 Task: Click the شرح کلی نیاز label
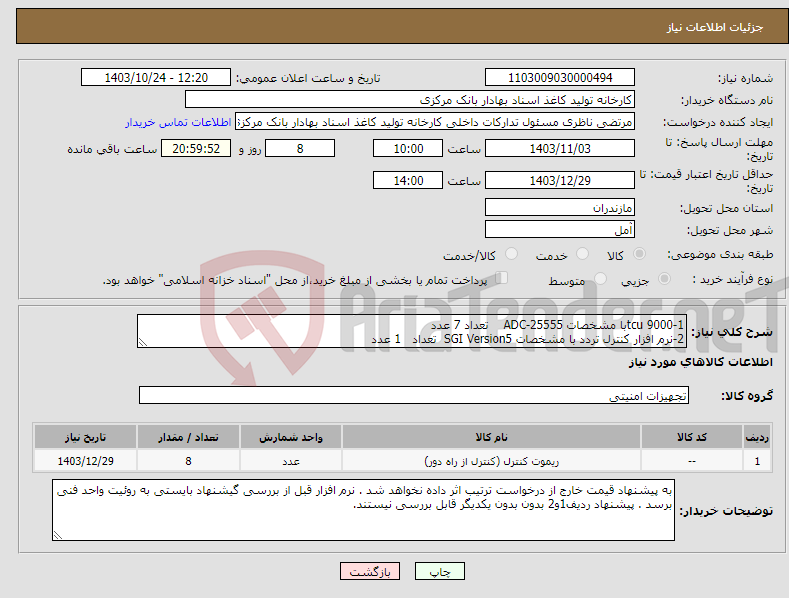pos(732,332)
